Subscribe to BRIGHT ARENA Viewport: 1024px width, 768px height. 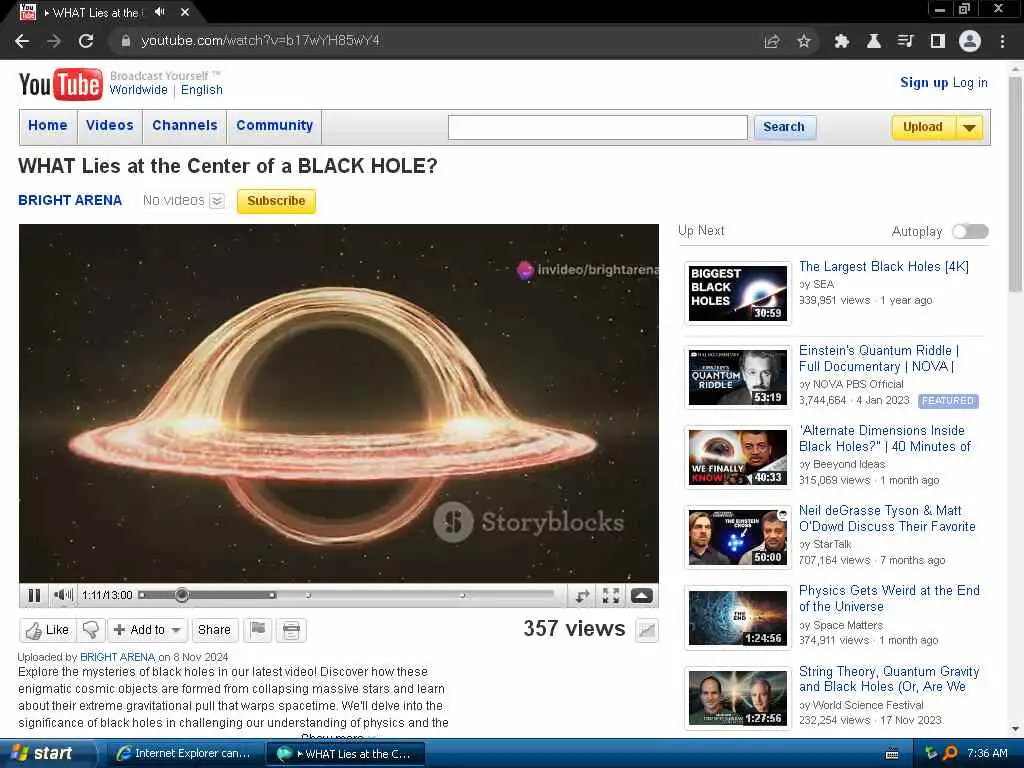pos(276,201)
